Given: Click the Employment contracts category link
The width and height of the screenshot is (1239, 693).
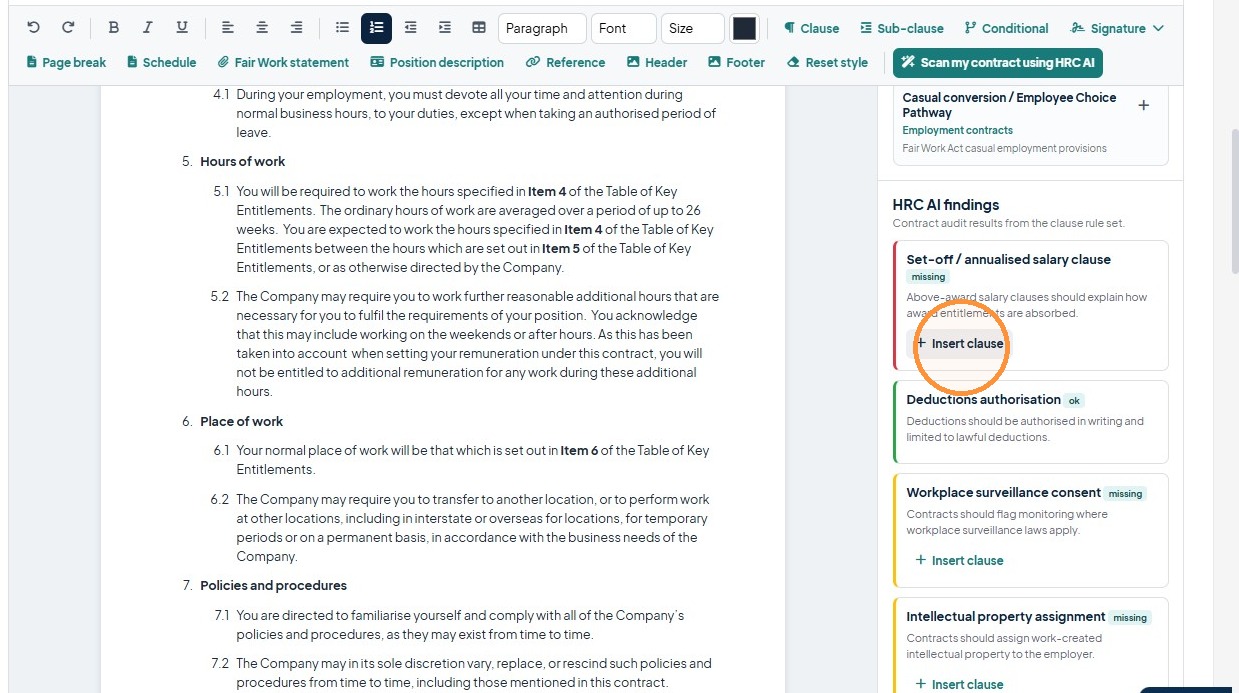Looking at the screenshot, I should 957,130.
